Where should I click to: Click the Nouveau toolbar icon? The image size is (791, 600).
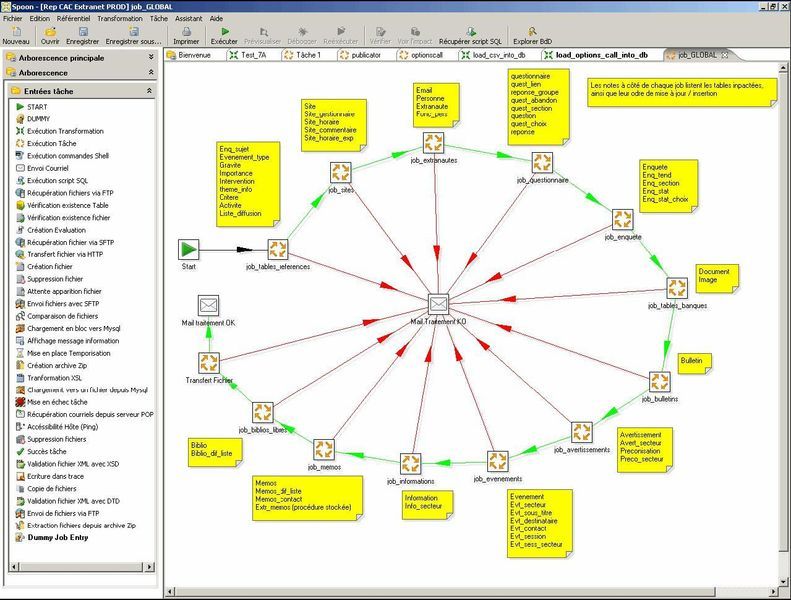tap(15, 32)
